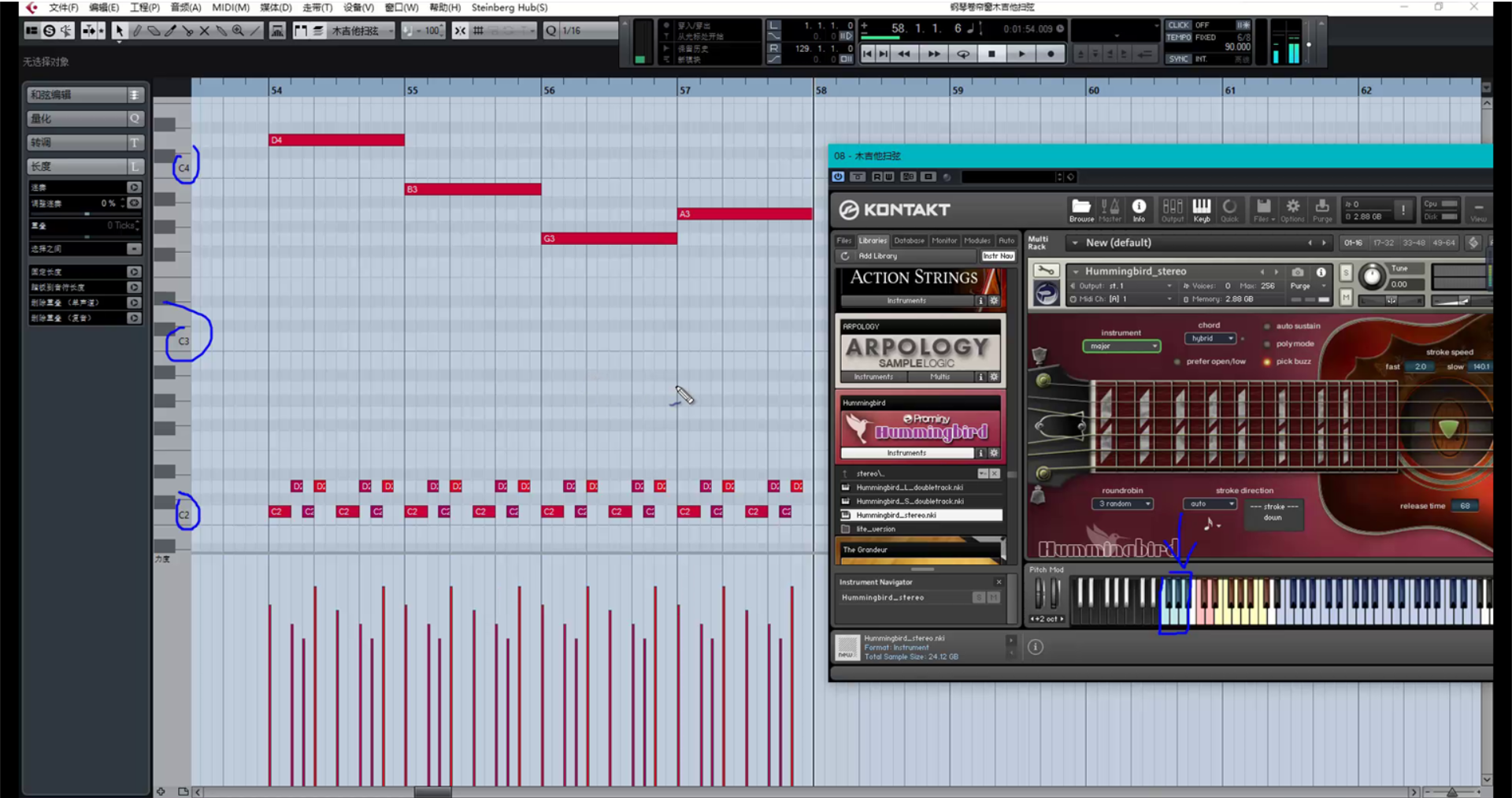The width and height of the screenshot is (1512, 798).
Task: Click the Kontakt pitch wheel slider
Action: [1039, 593]
